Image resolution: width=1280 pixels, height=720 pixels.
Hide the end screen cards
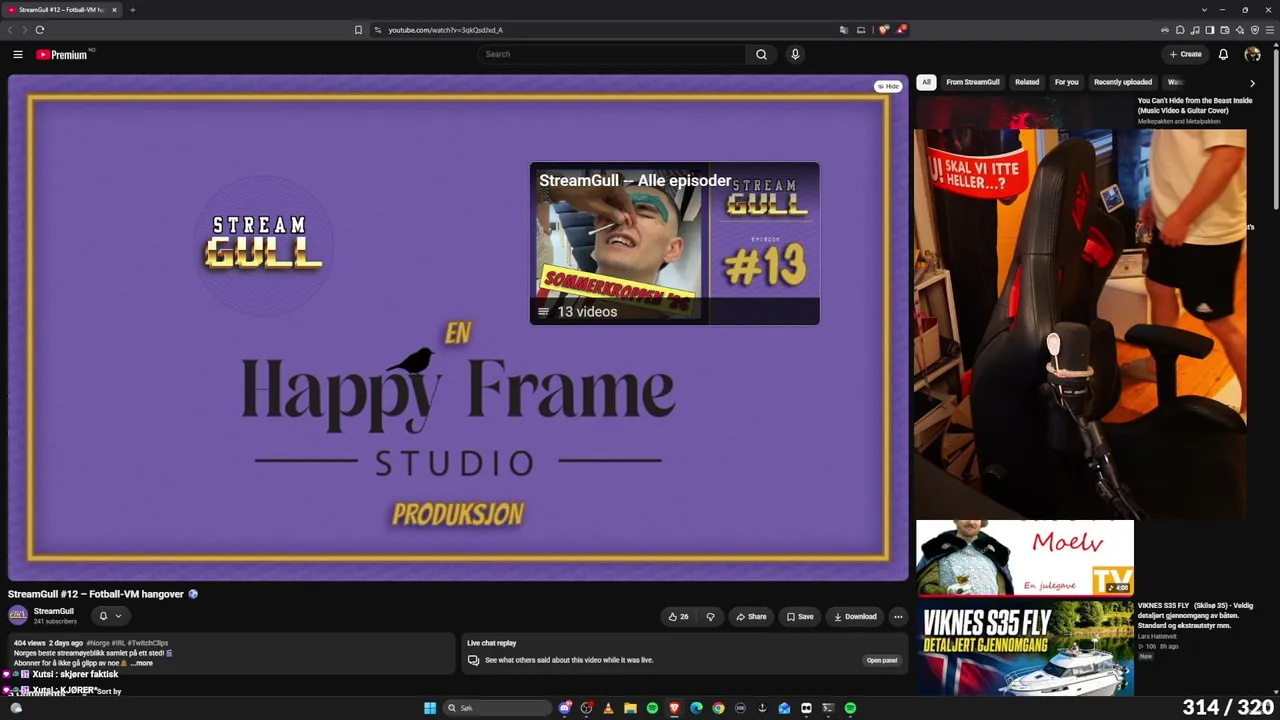click(x=888, y=87)
